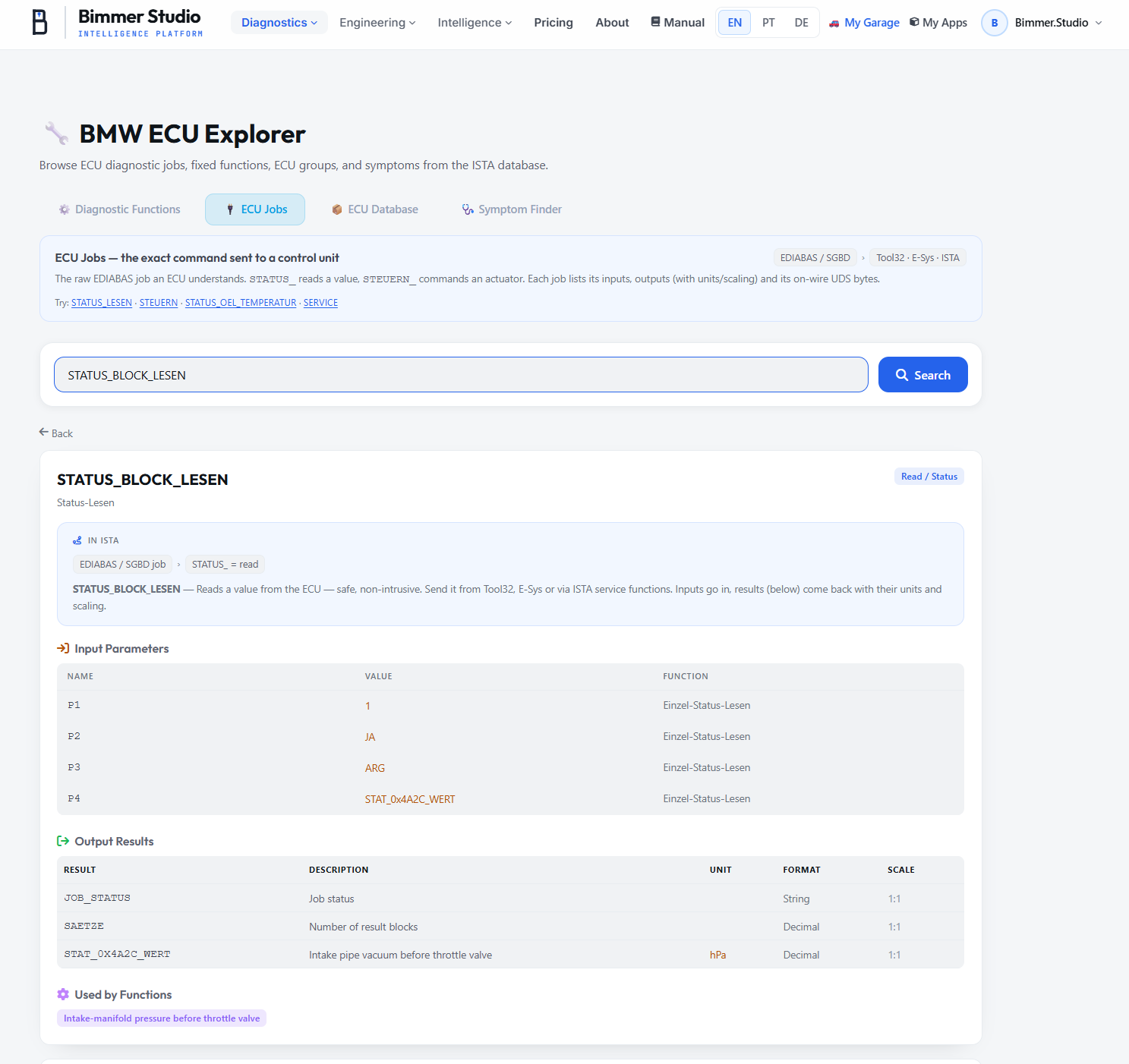
Task: Click the car icon next to My Garage
Action: point(834,24)
